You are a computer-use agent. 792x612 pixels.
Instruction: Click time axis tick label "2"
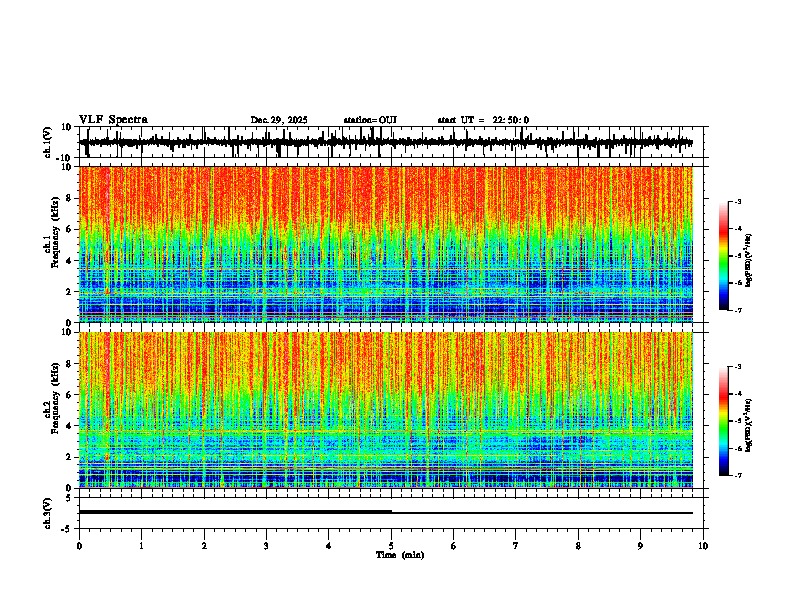pyautogui.click(x=204, y=546)
